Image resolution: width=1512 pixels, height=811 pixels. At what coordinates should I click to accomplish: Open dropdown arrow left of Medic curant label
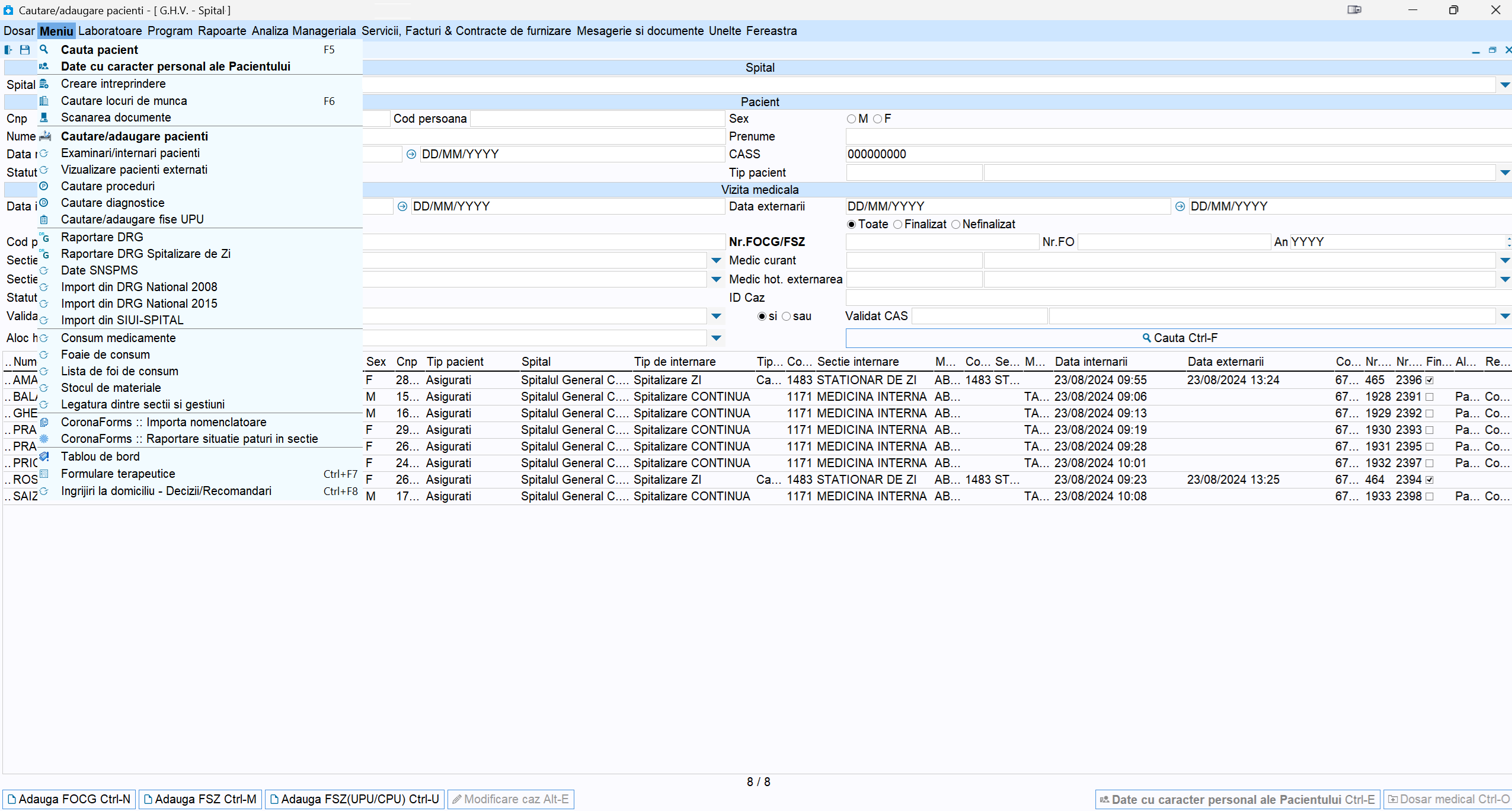pos(716,260)
